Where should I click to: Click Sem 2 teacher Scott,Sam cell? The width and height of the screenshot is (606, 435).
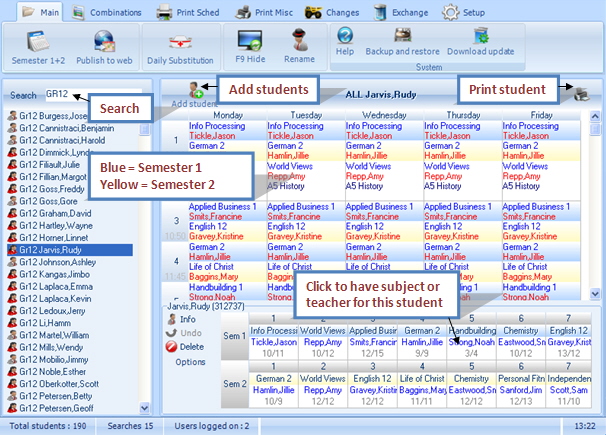pos(569,390)
